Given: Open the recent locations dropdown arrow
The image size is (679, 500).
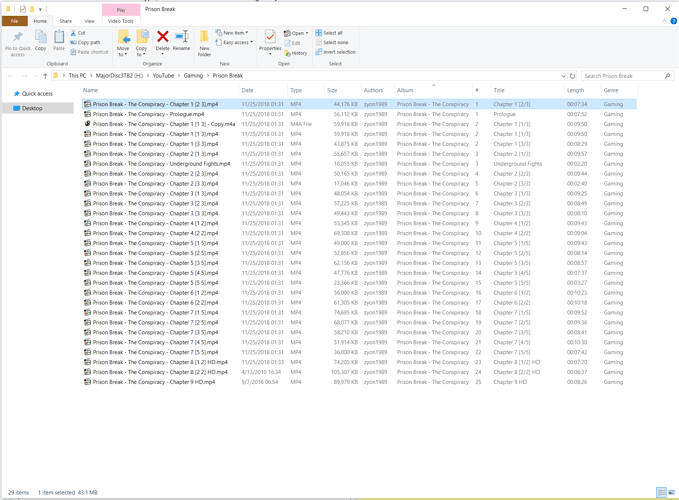Looking at the screenshot, I should point(36,76).
